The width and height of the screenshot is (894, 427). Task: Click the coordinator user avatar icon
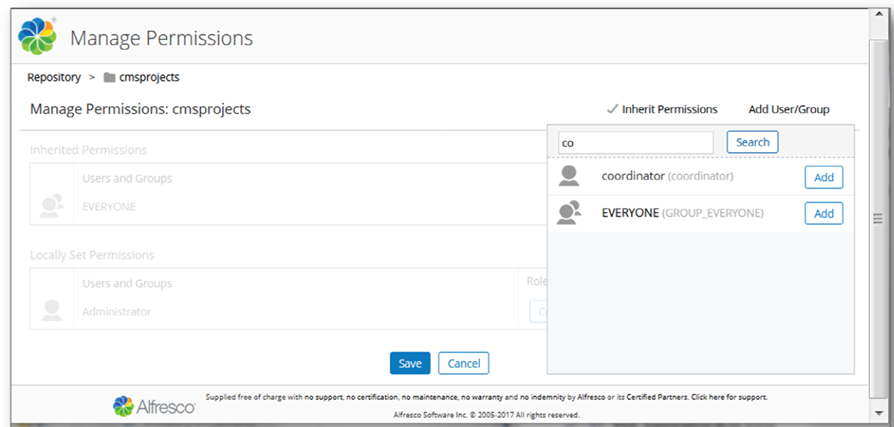569,177
